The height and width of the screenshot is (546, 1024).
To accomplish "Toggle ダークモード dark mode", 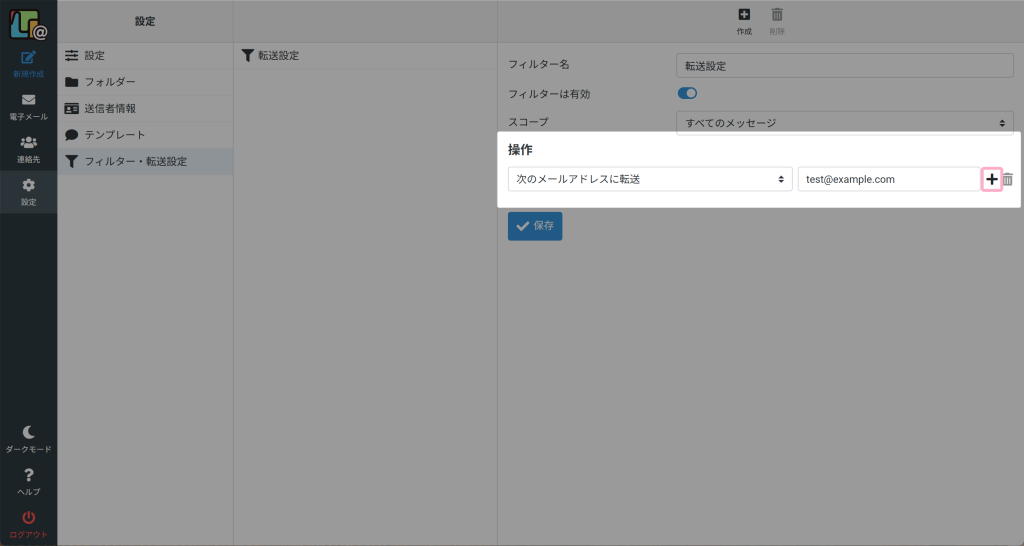I will pyautogui.click(x=28, y=440).
